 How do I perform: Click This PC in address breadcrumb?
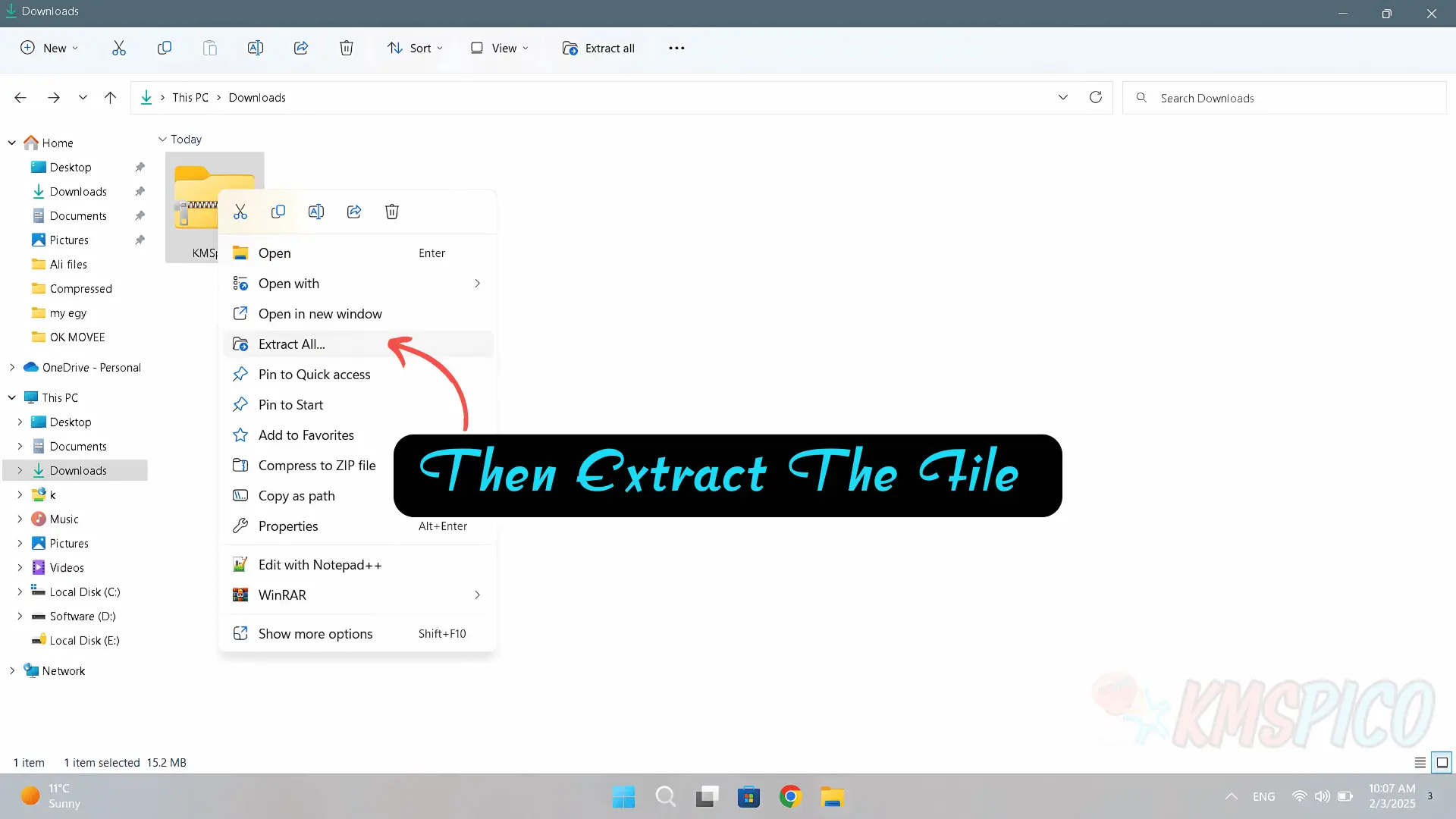(x=190, y=97)
